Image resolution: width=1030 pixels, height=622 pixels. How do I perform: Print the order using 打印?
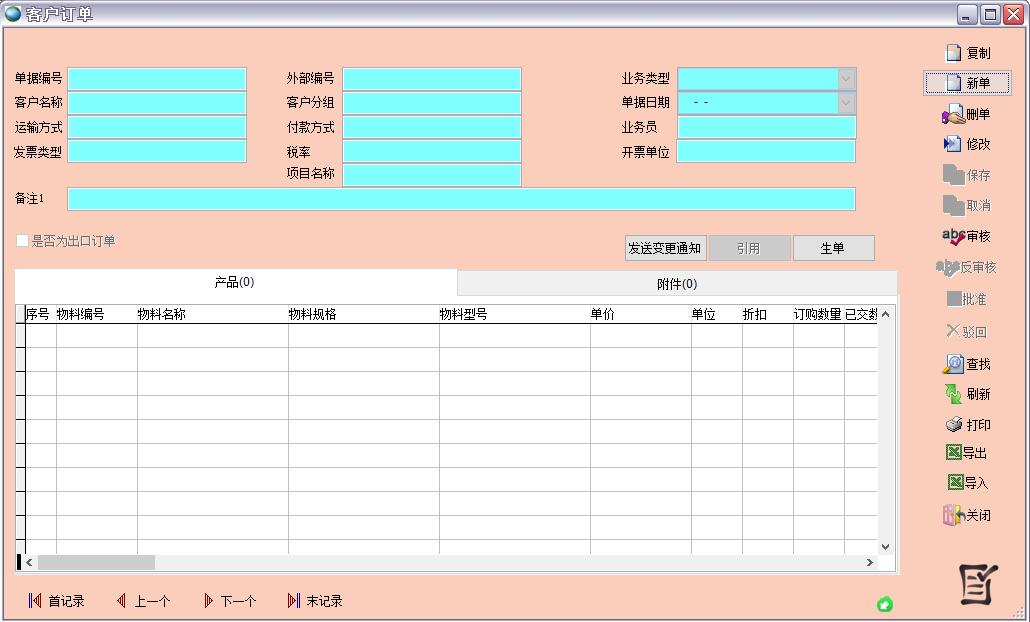tap(966, 425)
